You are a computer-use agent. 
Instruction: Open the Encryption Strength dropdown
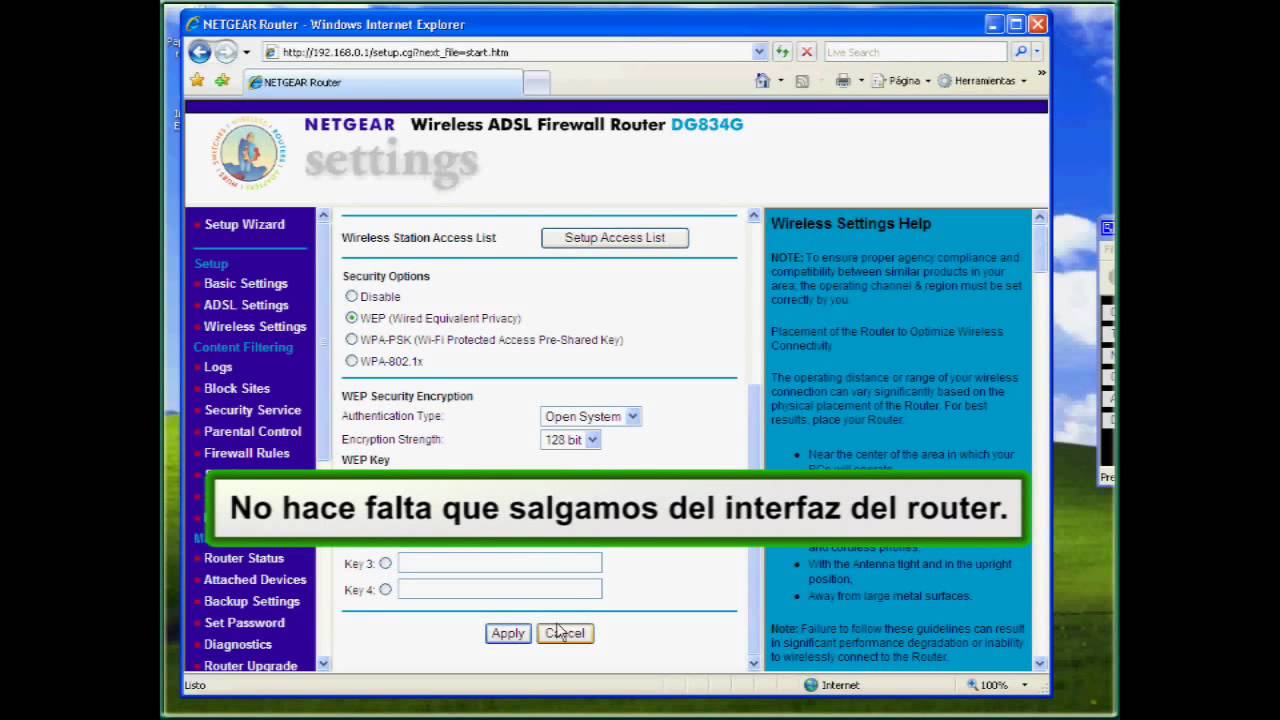570,440
